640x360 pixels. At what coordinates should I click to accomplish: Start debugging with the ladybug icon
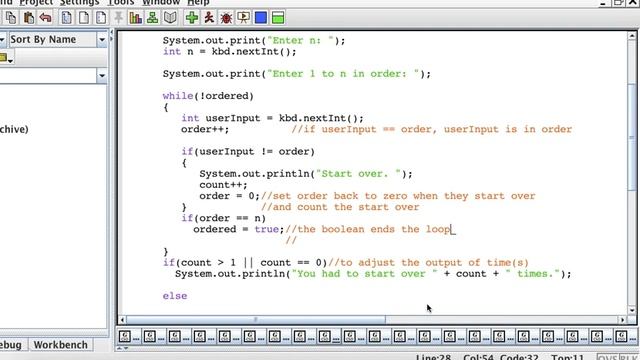(x=226, y=18)
